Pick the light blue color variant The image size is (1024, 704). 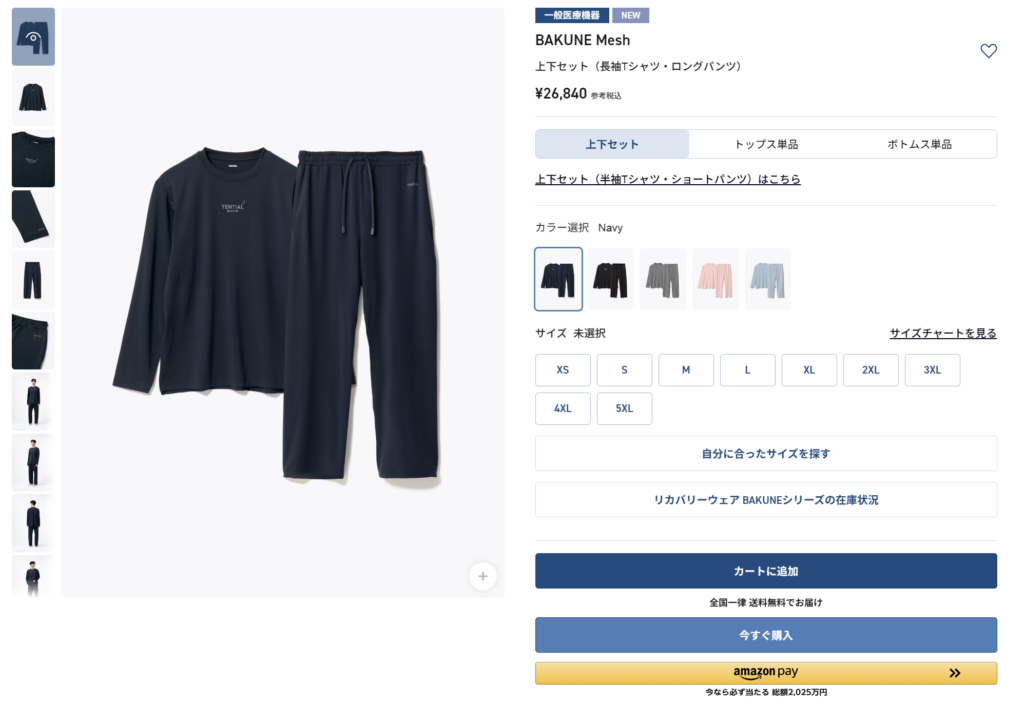[x=767, y=279]
